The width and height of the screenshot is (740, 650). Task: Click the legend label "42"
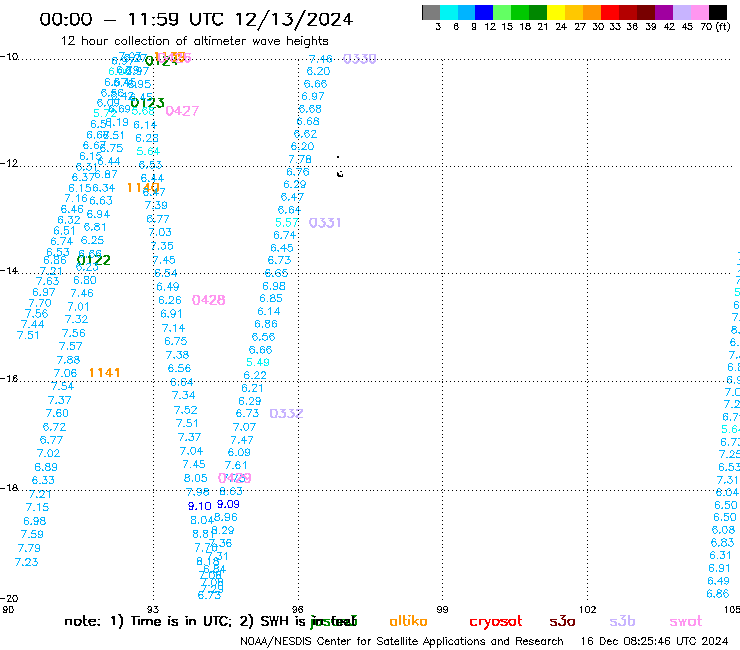[x=669, y=26]
